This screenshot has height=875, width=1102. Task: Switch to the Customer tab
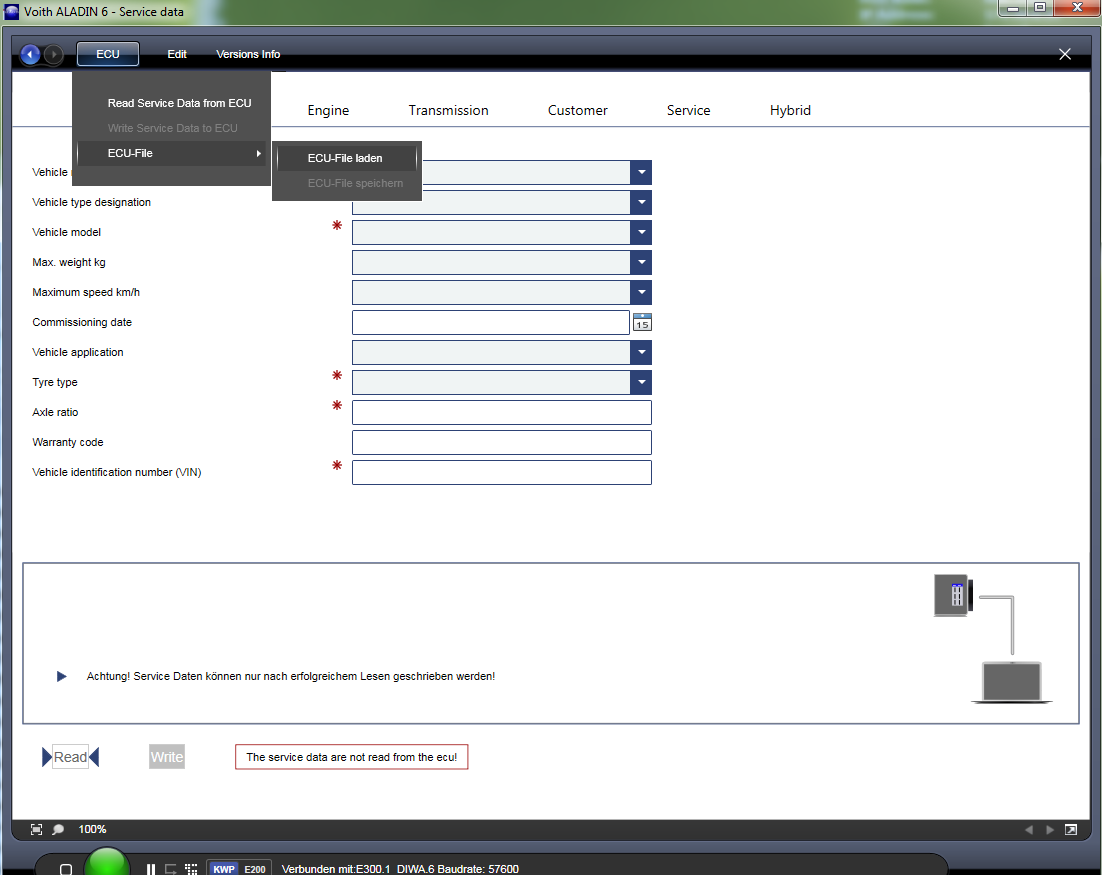(x=578, y=110)
